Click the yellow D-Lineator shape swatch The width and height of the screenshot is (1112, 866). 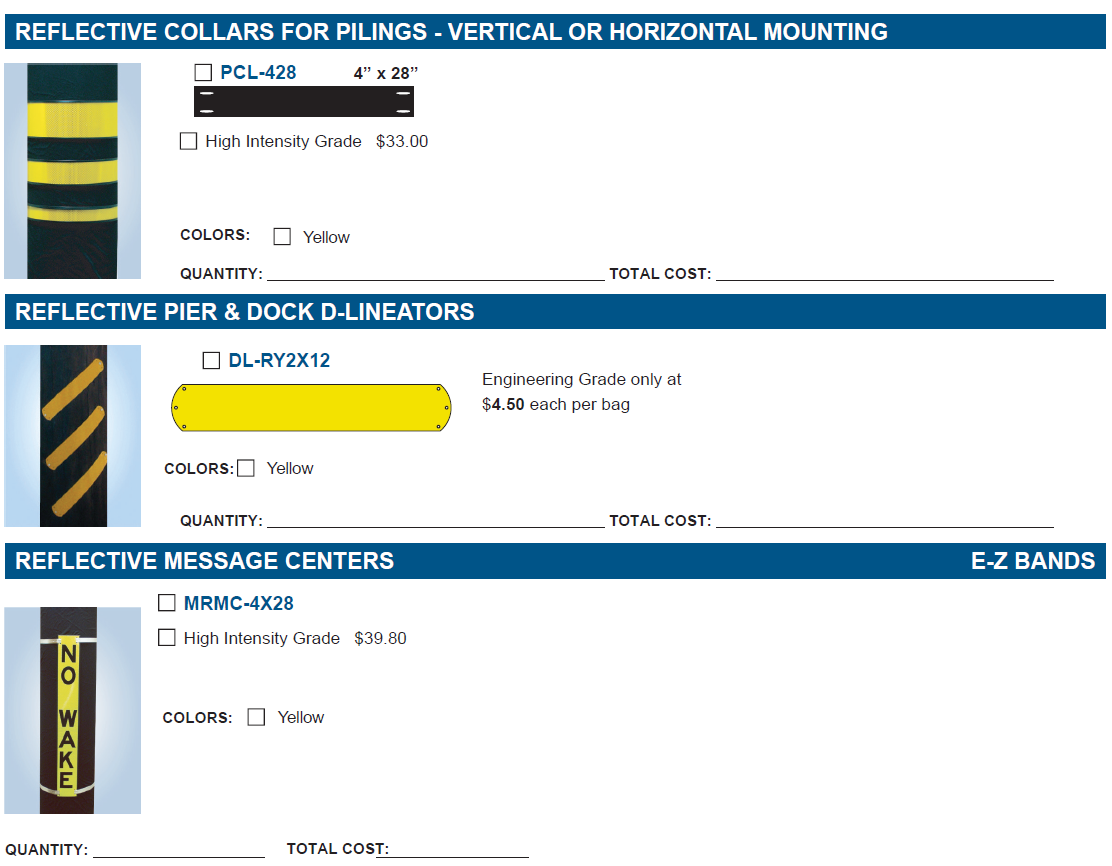(311, 408)
